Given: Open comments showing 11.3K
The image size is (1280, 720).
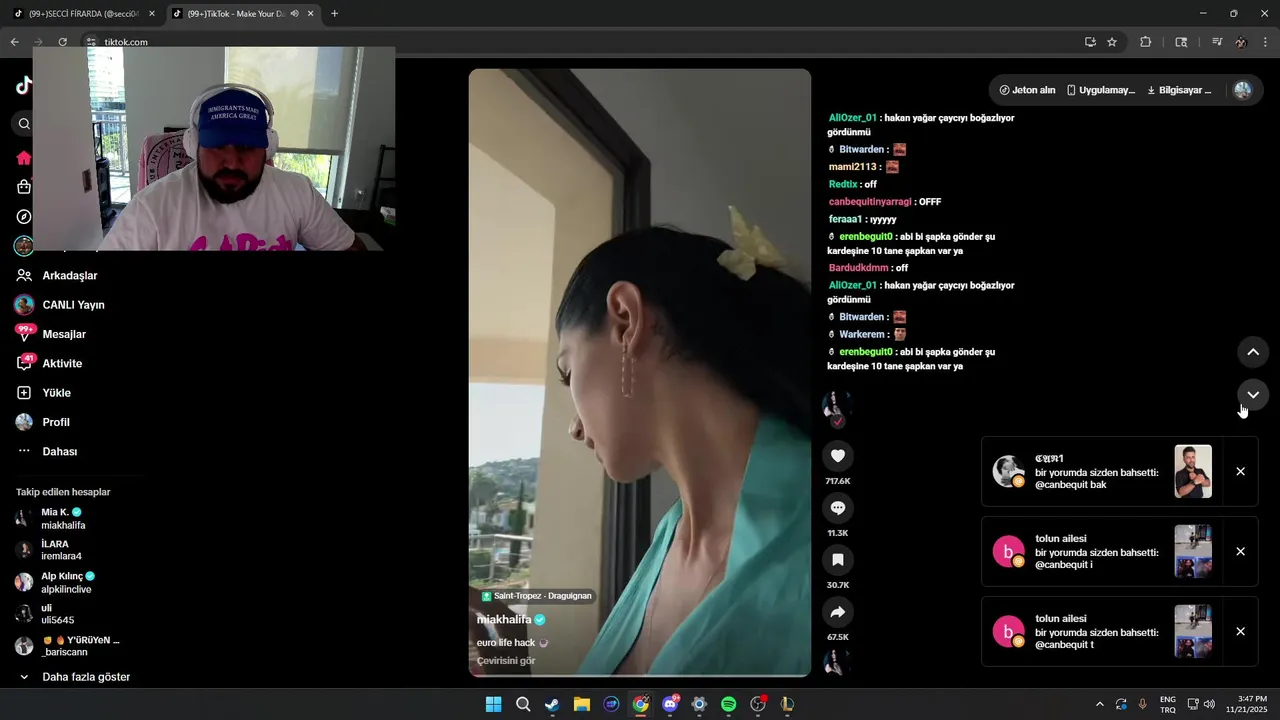Looking at the screenshot, I should (838, 508).
